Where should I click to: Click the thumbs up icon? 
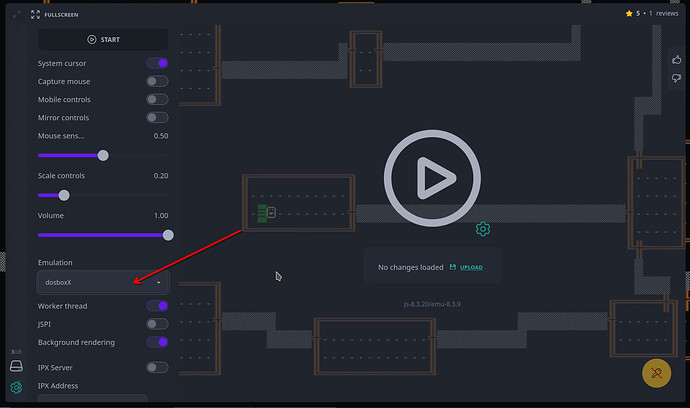point(677,59)
